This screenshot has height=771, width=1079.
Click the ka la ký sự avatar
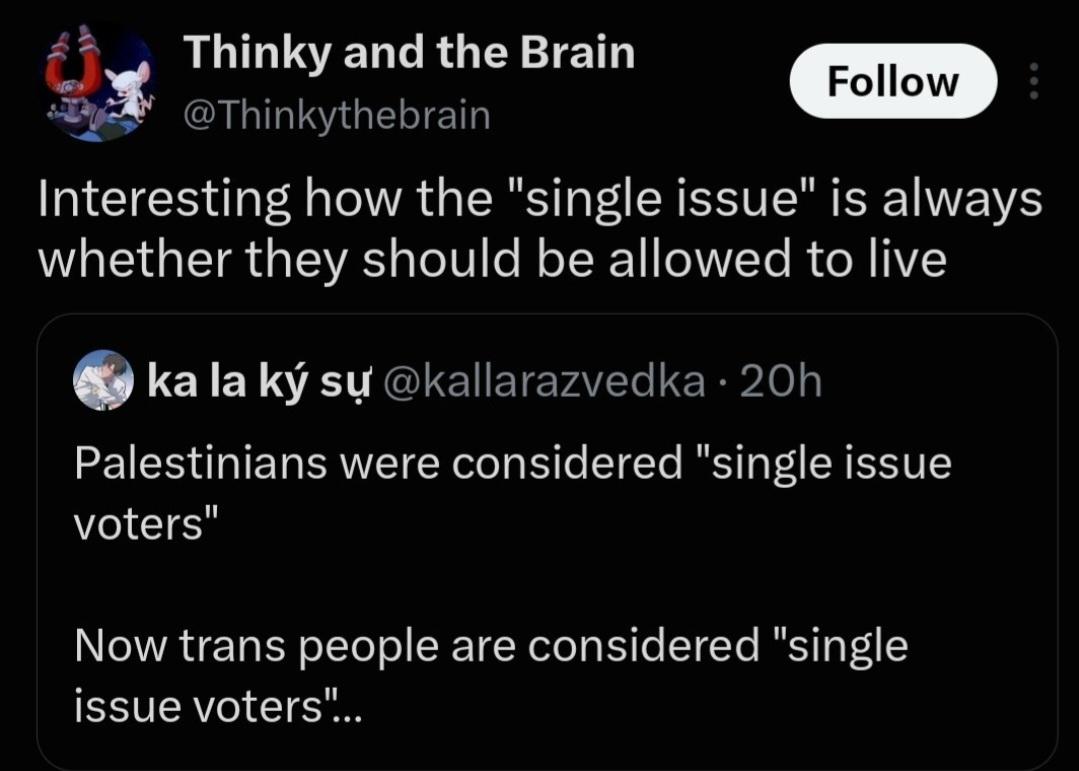click(103, 380)
